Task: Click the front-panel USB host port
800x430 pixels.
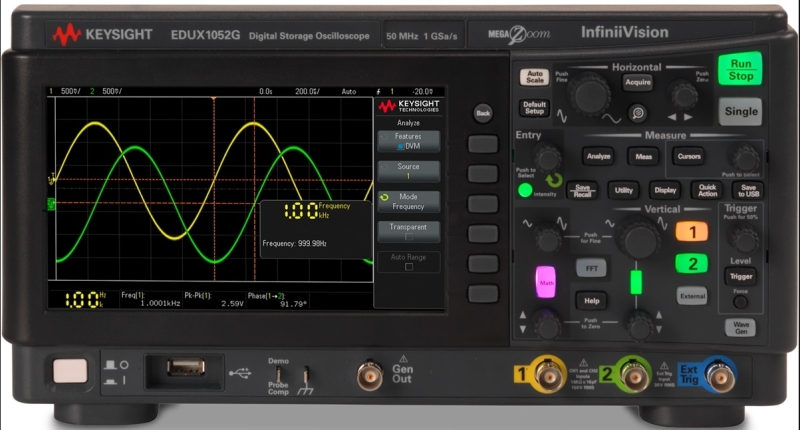Action: click(186, 367)
